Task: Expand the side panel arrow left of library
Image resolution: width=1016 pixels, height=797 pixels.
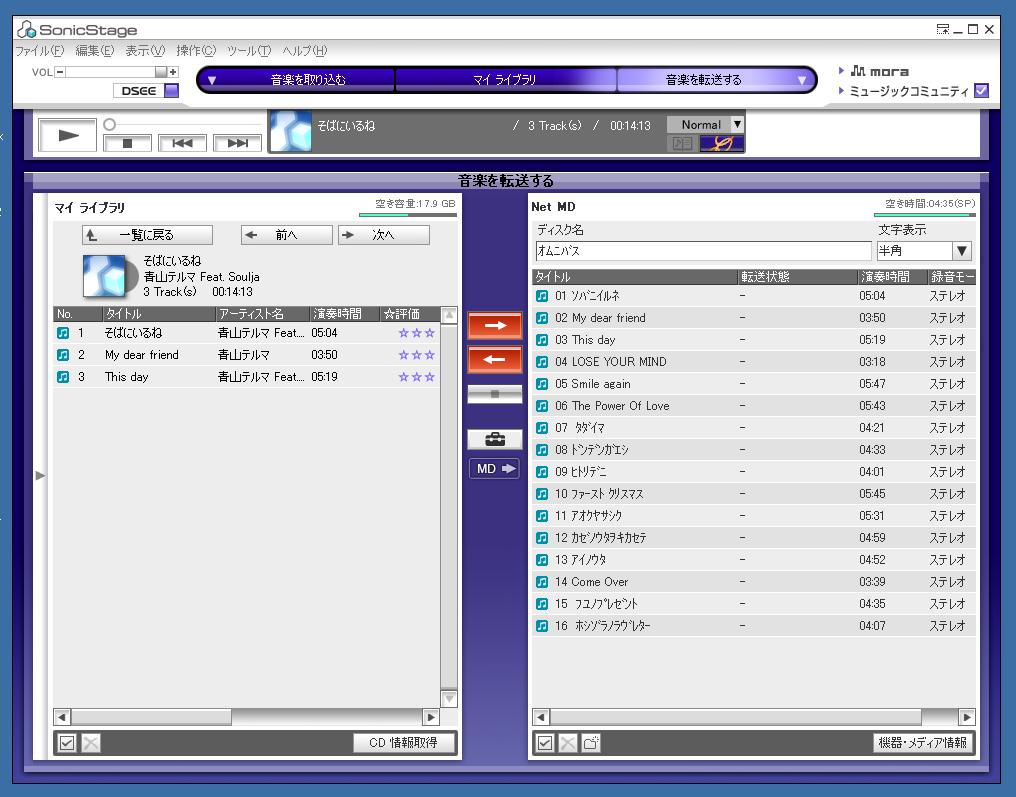Action: [40, 476]
